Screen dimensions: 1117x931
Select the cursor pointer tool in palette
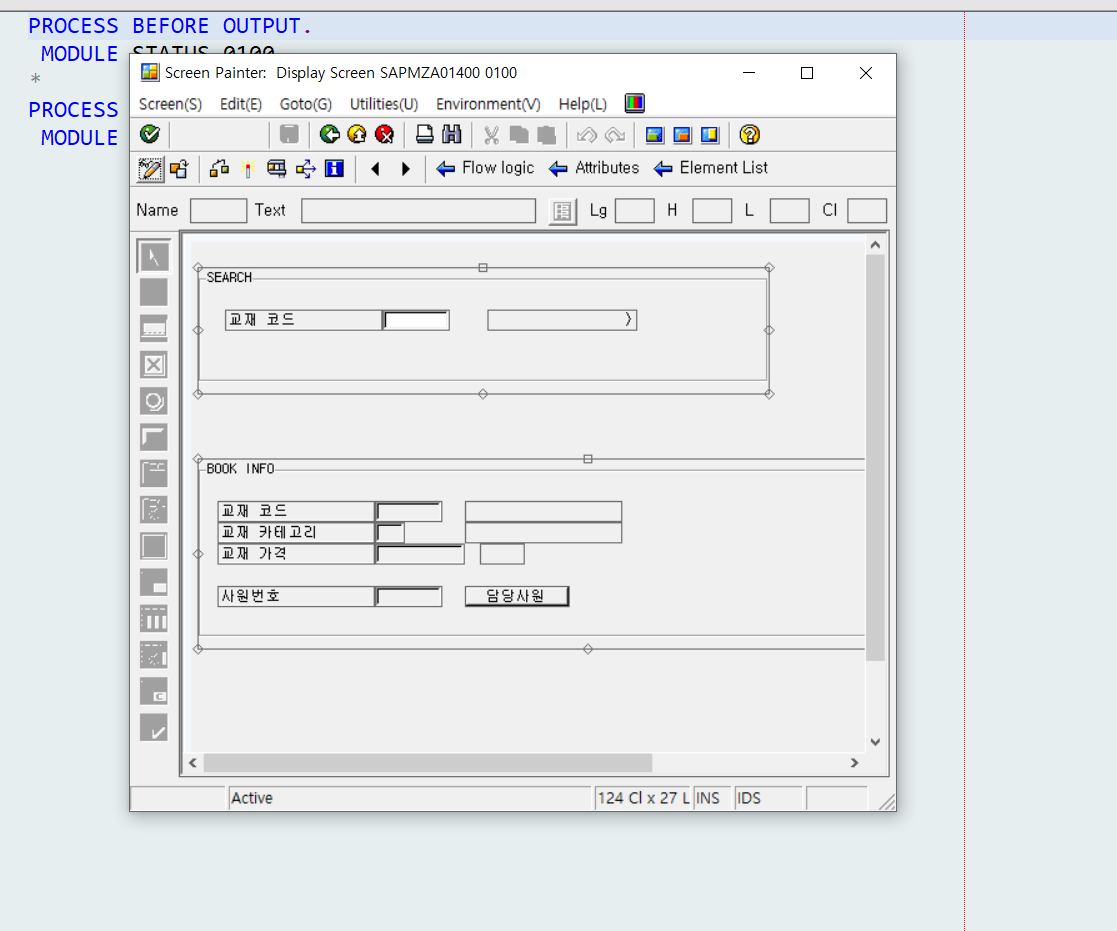pos(153,256)
